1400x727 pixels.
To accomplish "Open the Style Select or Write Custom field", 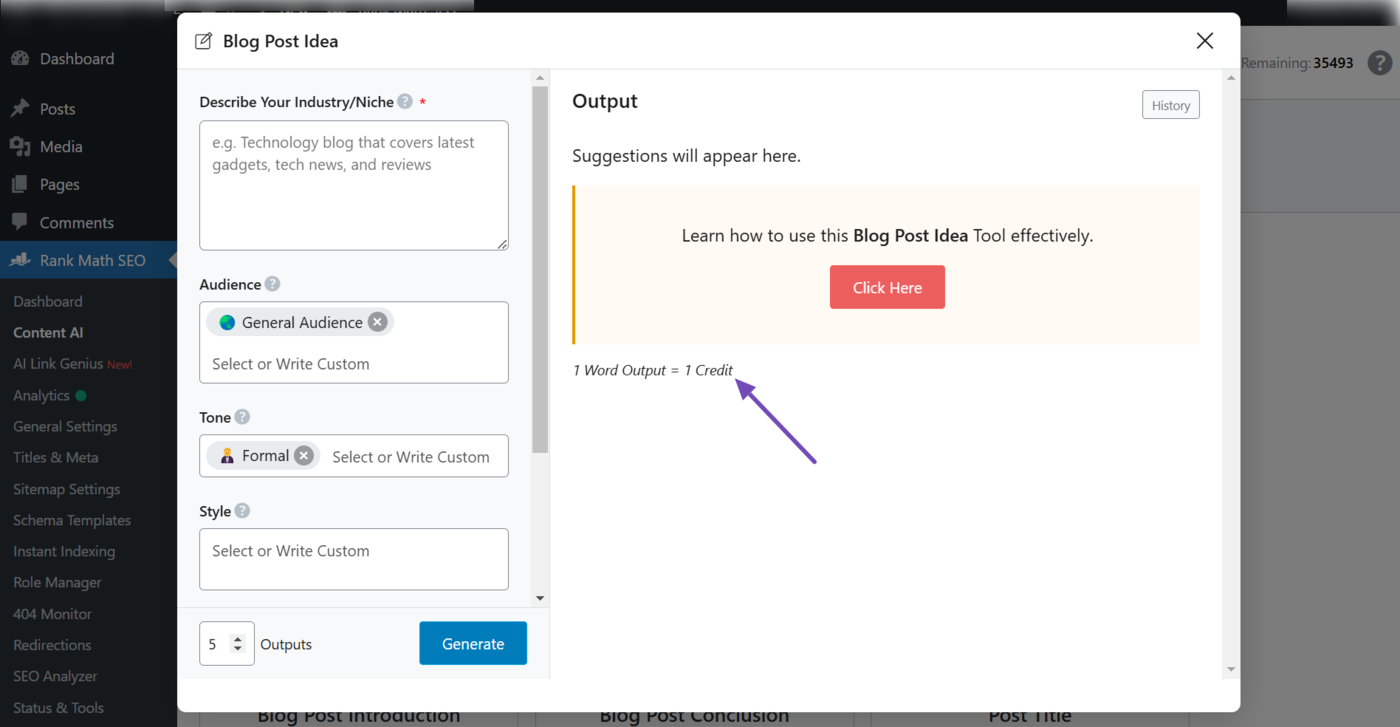I will pyautogui.click(x=354, y=559).
